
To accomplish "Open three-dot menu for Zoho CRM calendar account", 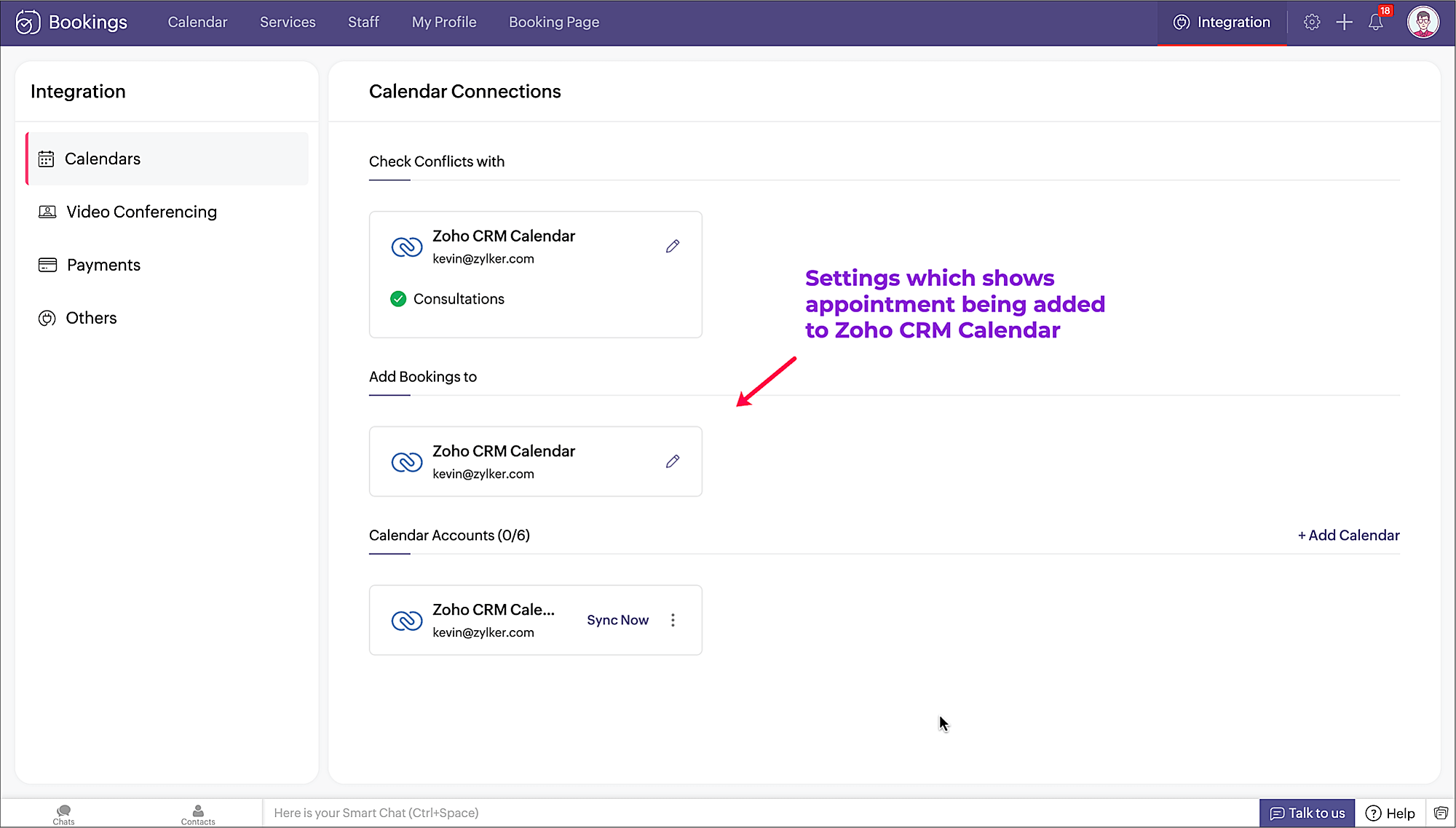I will click(673, 620).
